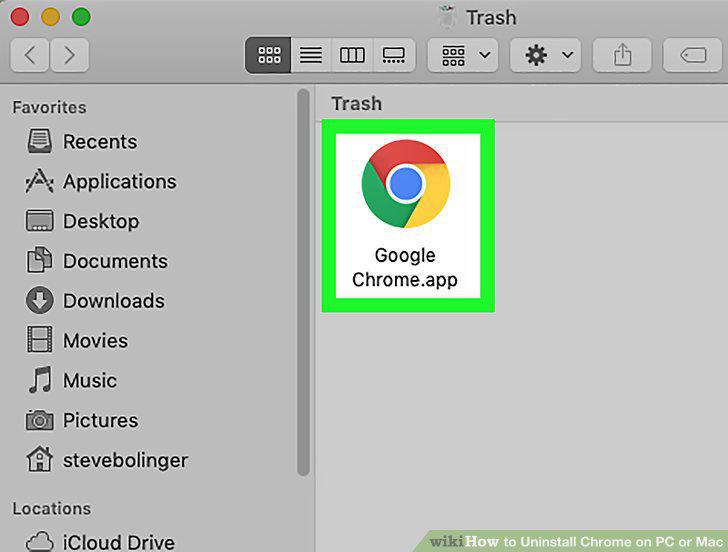The image size is (728, 552).
Task: Close the Trash window
Action: (20, 17)
